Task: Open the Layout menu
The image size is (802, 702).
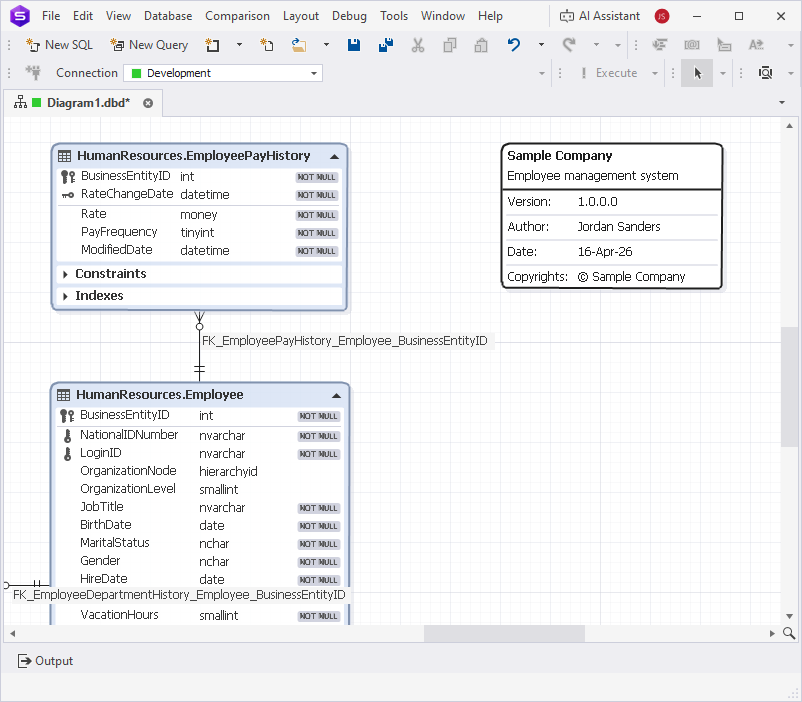Action: [x=301, y=16]
